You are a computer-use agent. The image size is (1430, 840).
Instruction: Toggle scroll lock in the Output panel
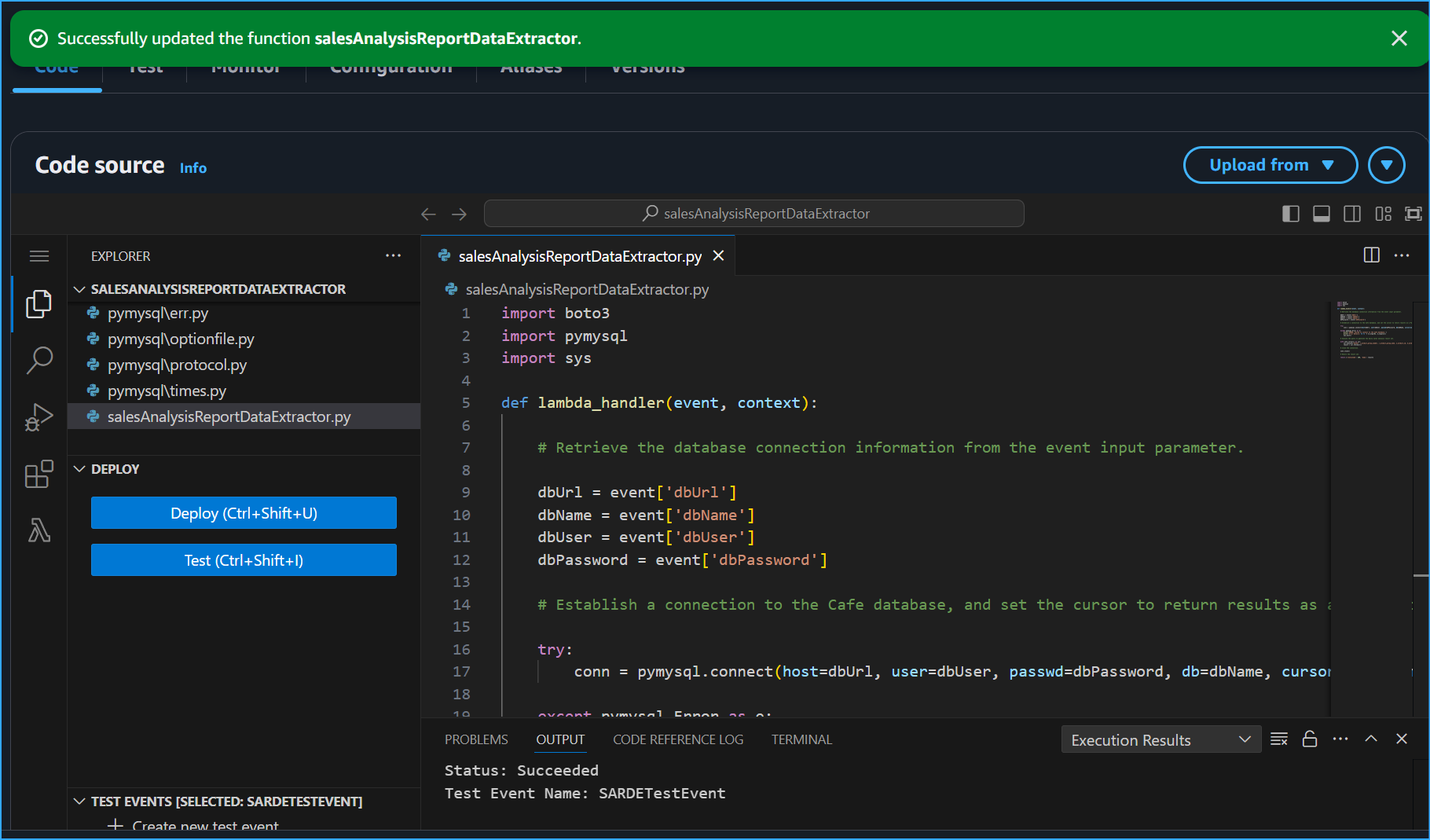coord(1310,739)
